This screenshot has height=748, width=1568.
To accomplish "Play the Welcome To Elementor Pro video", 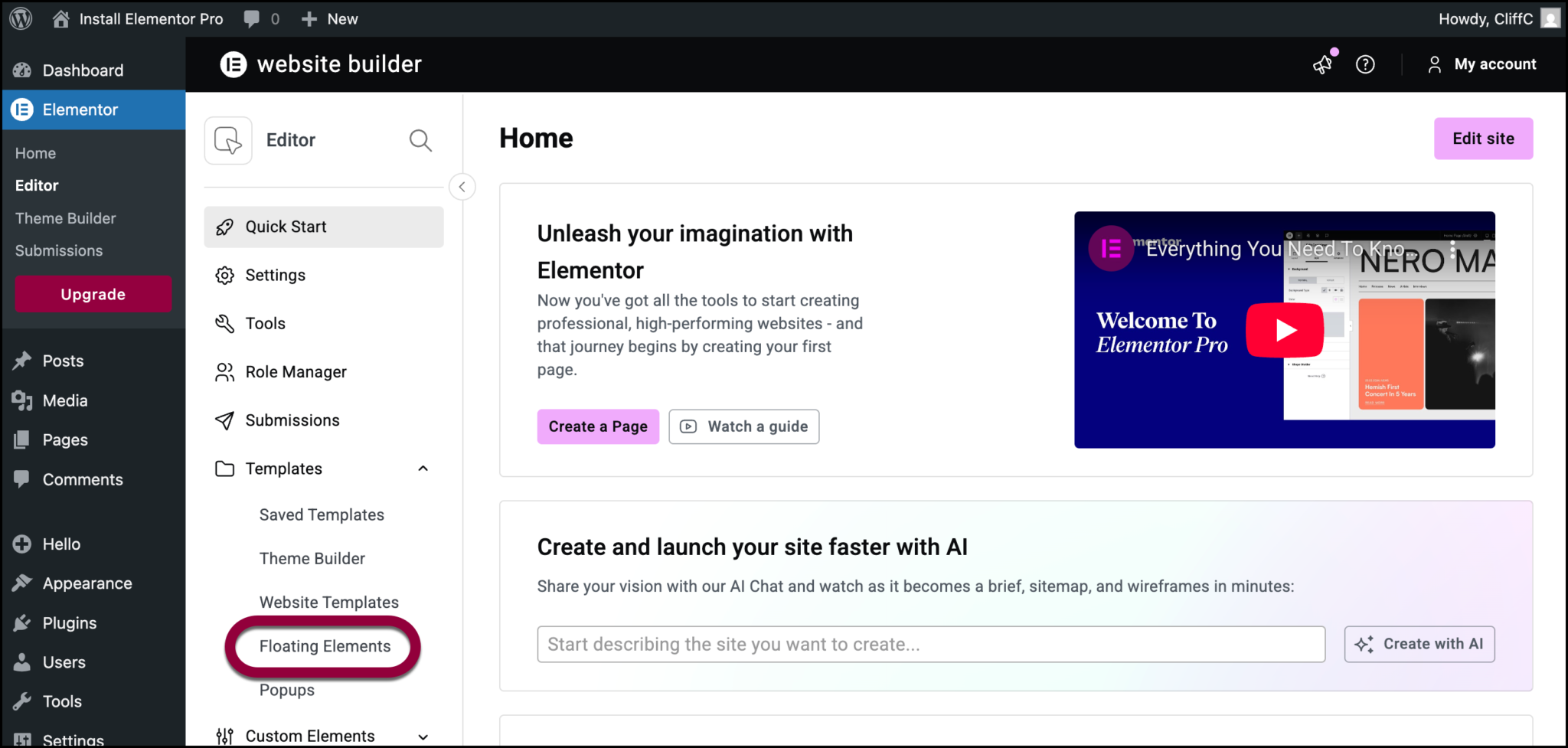I will coord(1284,330).
